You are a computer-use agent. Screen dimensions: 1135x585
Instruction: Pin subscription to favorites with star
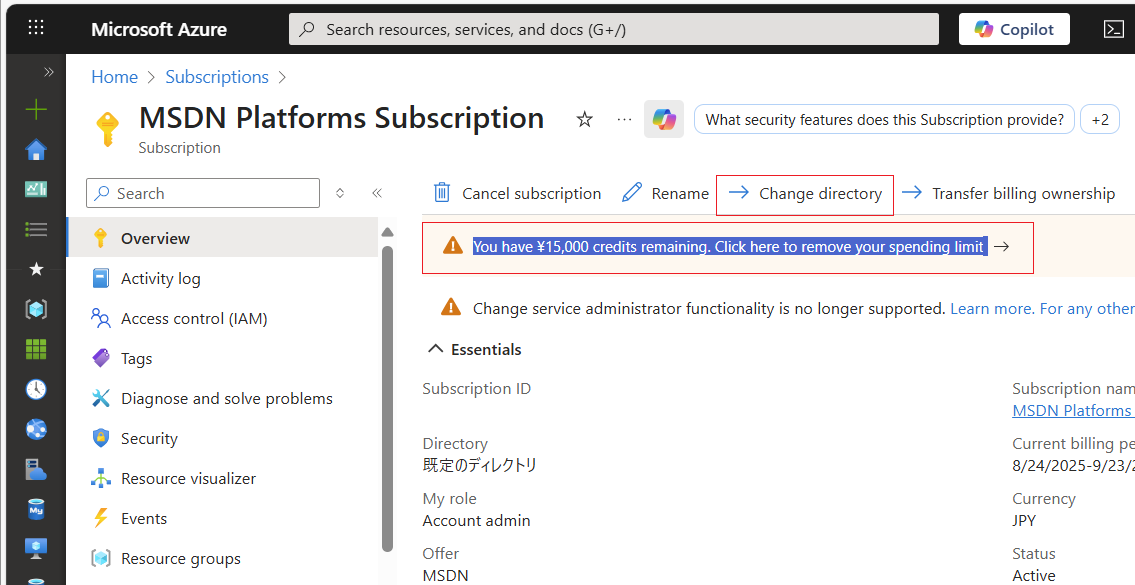click(585, 119)
